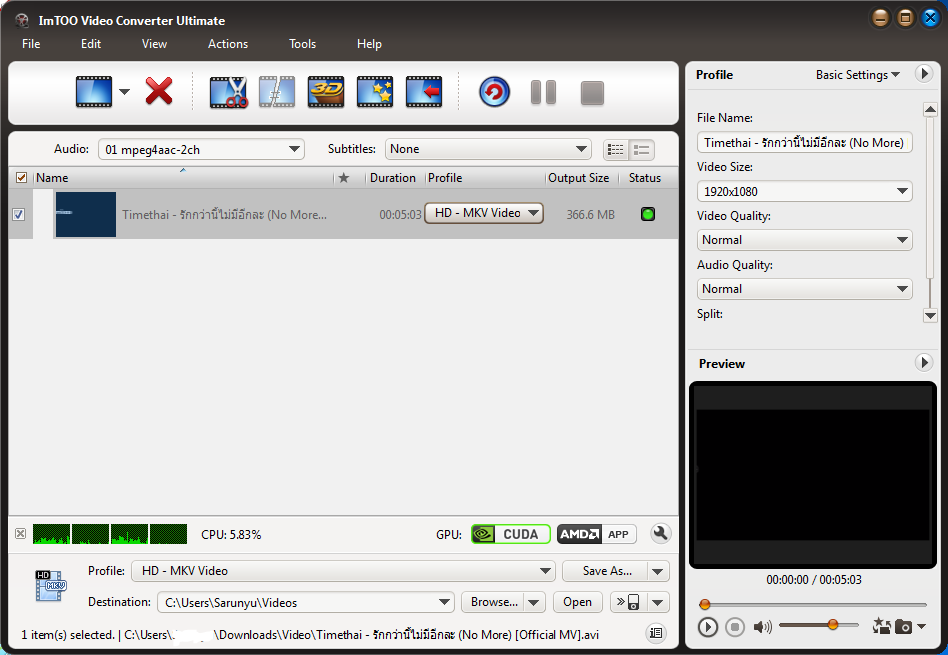The image size is (948, 655).
Task: Click the green status indicator
Action: click(x=648, y=213)
